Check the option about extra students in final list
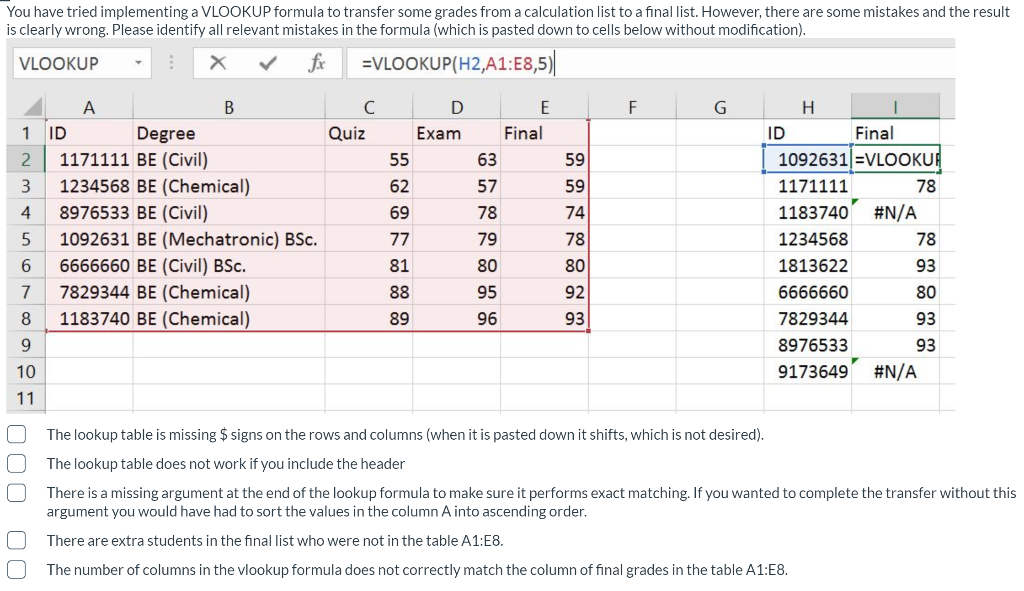The image size is (1024, 591). 16,540
